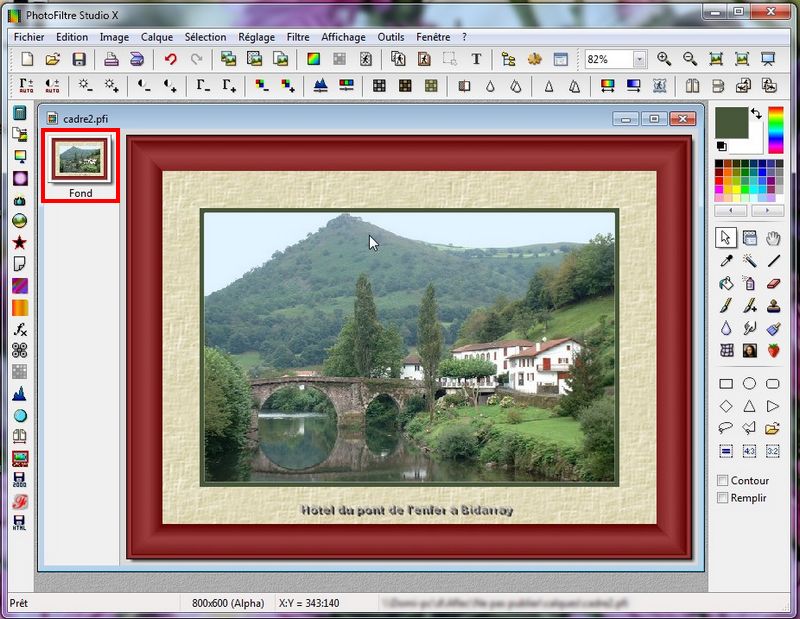Select the Smudge finger tool
Image resolution: width=800 pixels, height=619 pixels.
click(749, 328)
